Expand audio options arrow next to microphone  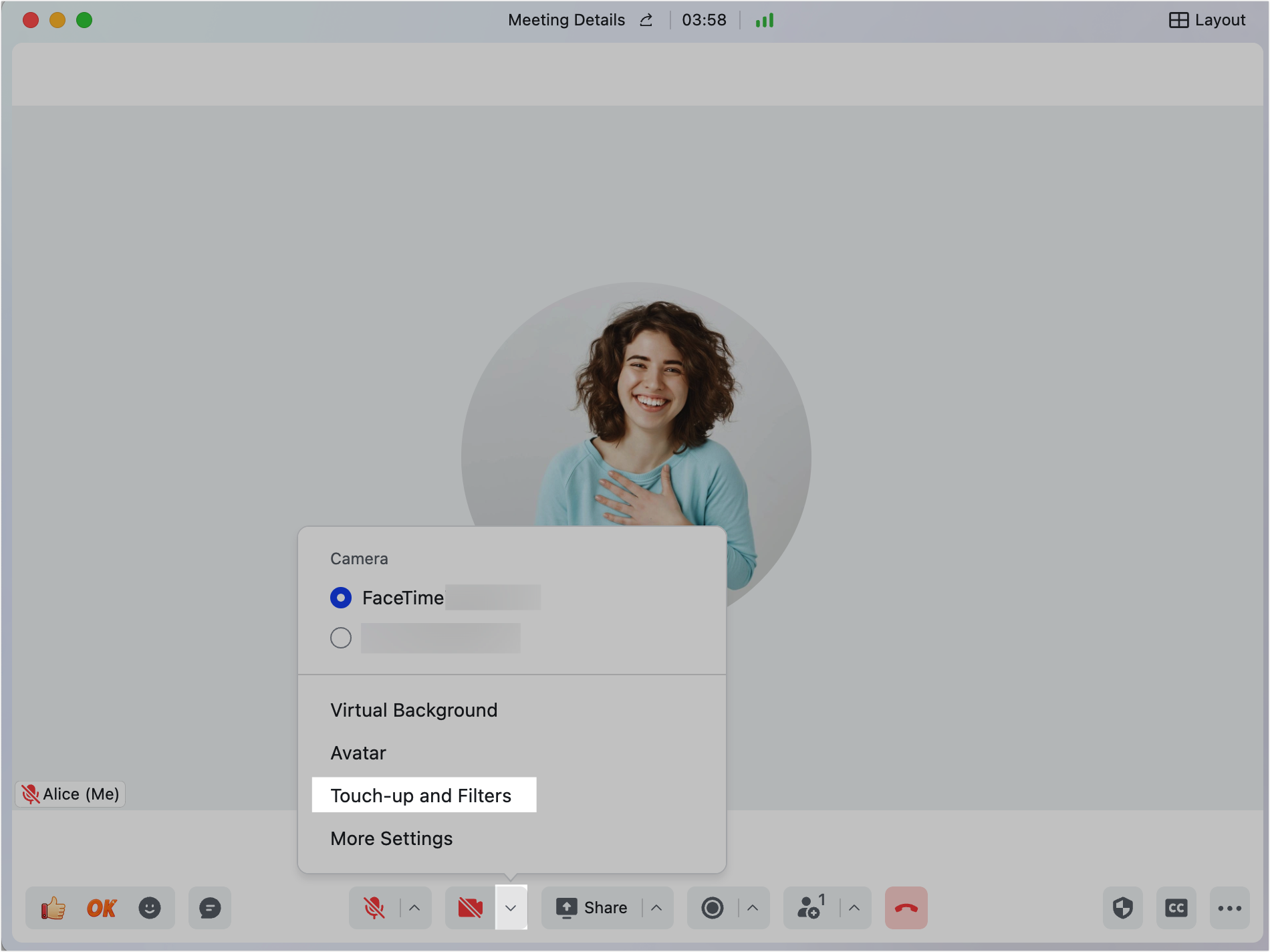tap(414, 908)
